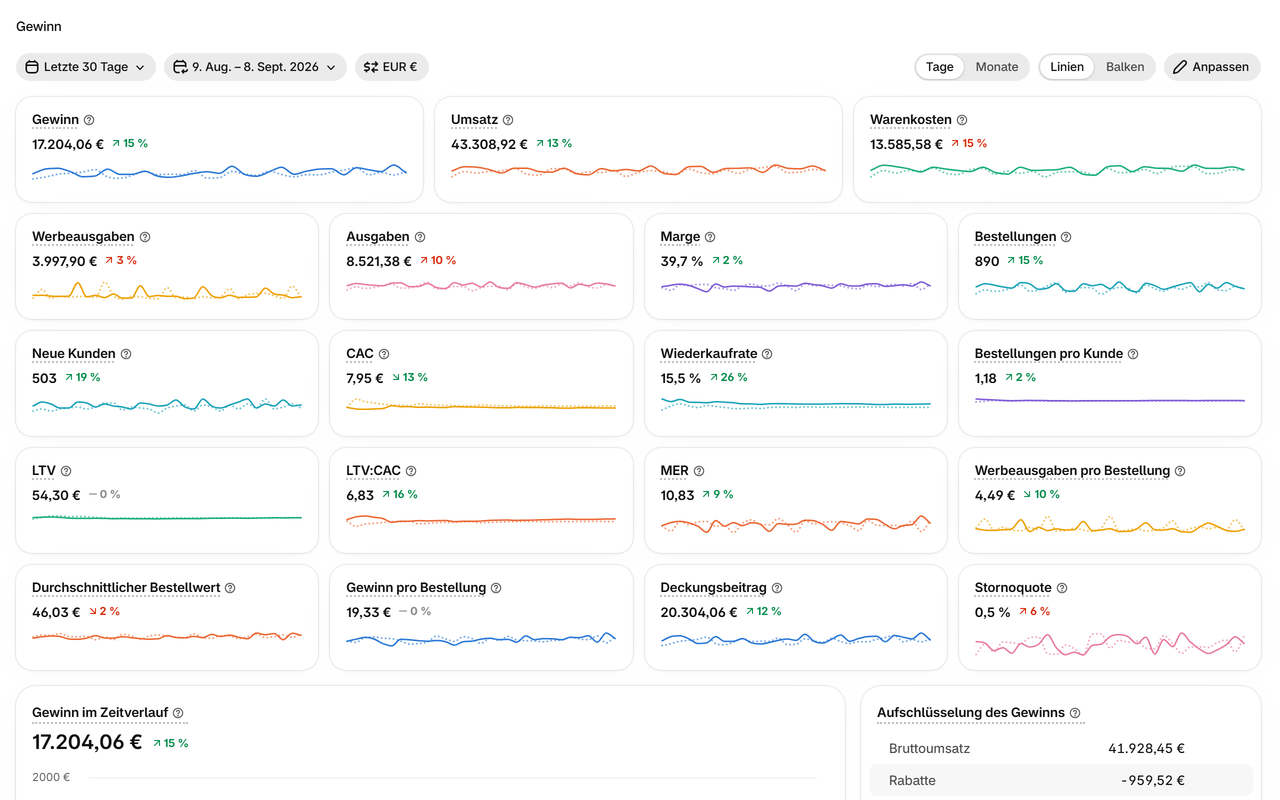The width and height of the screenshot is (1280, 800).
Task: Click the Rabatte row in the breakdown
Action: coord(1061,780)
